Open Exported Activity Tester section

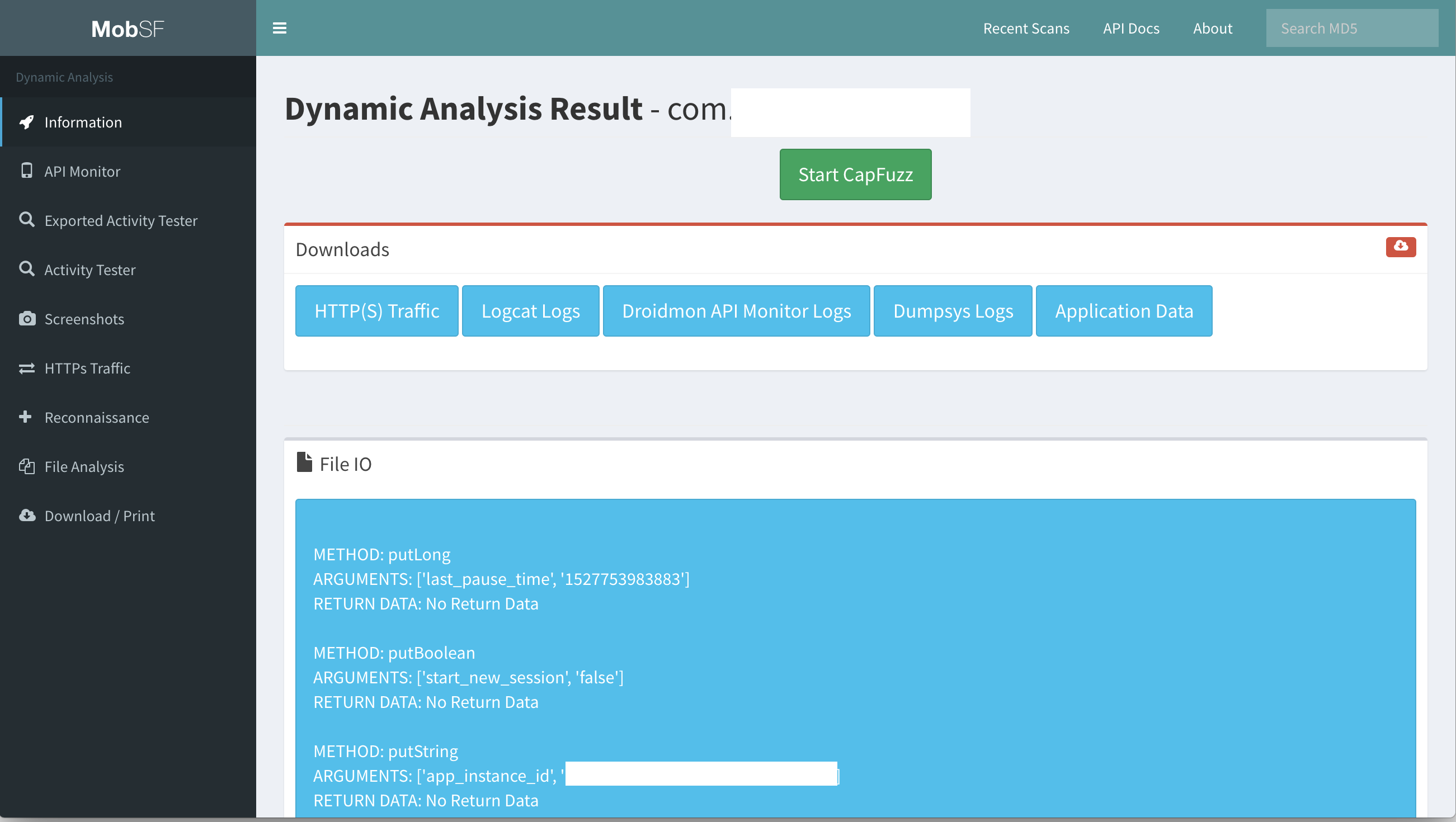[x=129, y=220]
